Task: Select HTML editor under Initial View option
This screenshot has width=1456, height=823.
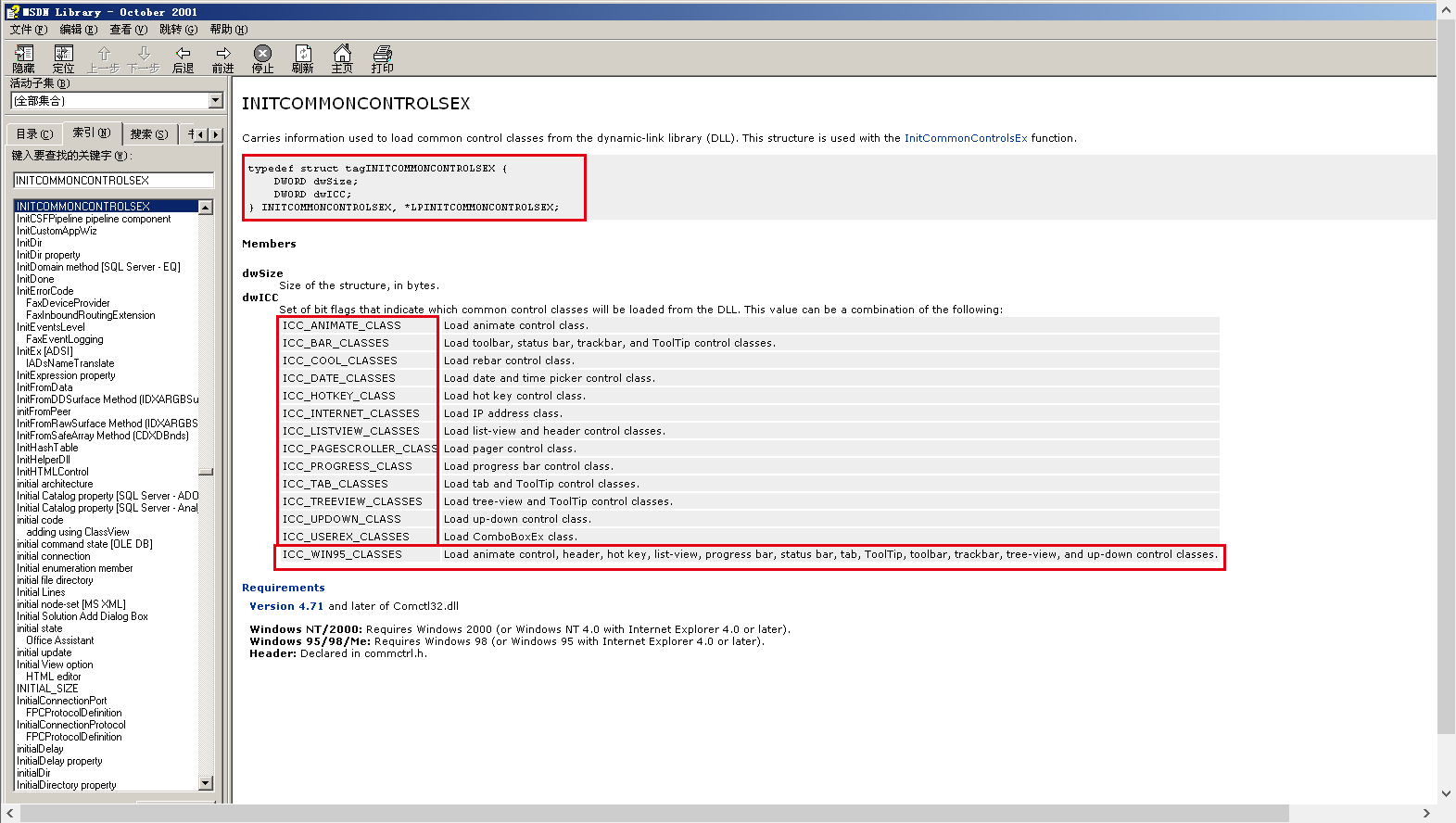Action: tap(54, 677)
